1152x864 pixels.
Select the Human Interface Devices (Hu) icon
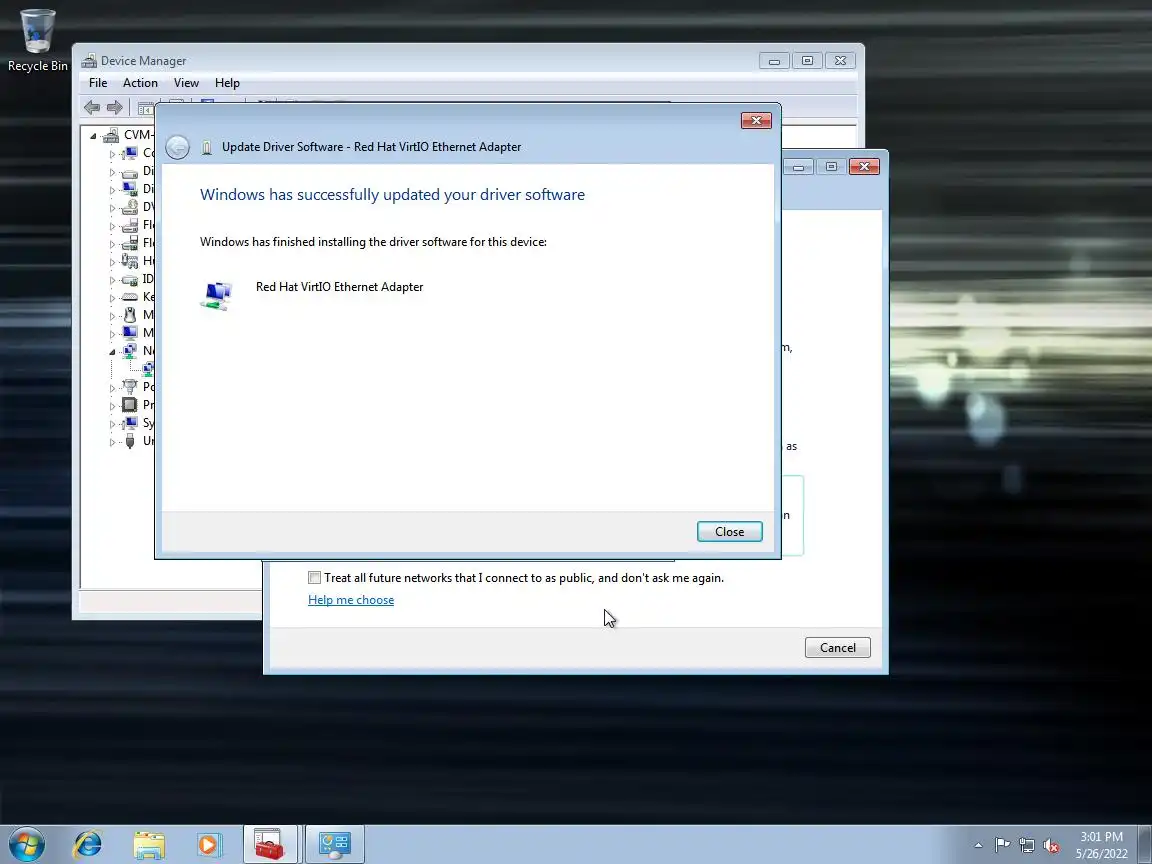click(x=129, y=261)
